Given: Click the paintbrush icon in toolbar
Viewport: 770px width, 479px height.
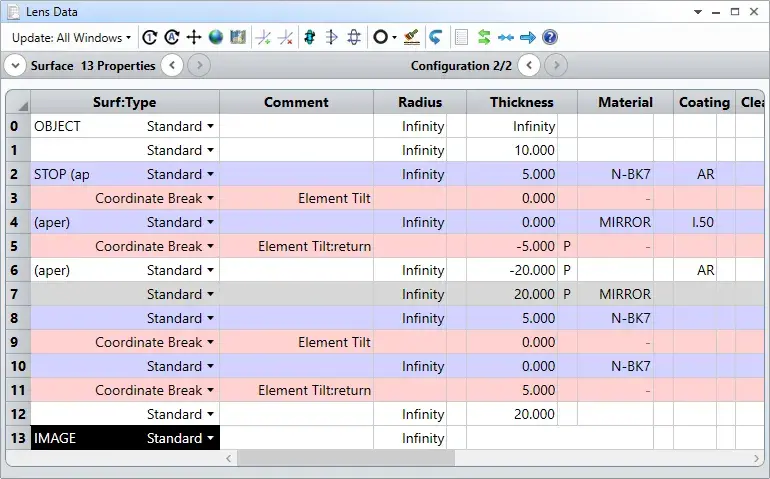Looking at the screenshot, I should point(412,37).
